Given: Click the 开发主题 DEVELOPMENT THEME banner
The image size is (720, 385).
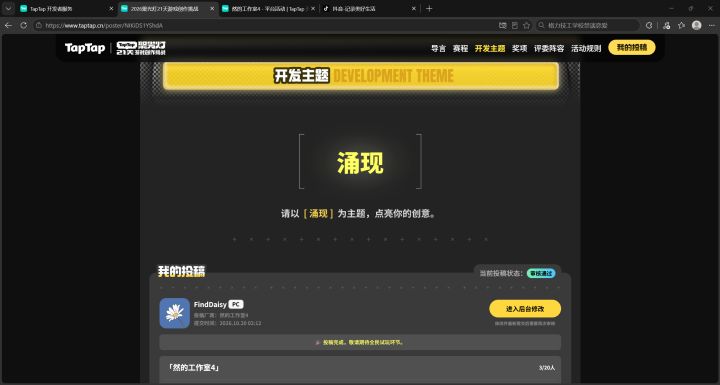Looking at the screenshot, I should (x=361, y=76).
